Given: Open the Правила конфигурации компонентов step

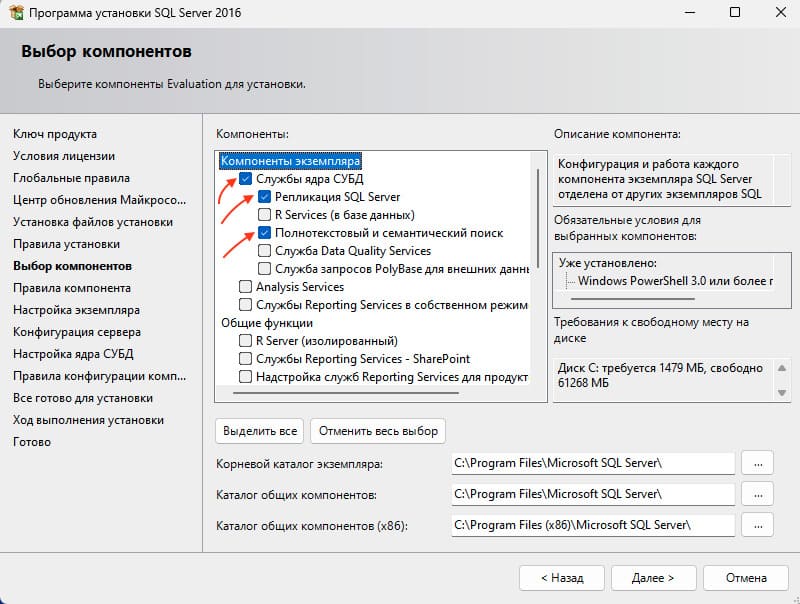Looking at the screenshot, I should point(99,376).
